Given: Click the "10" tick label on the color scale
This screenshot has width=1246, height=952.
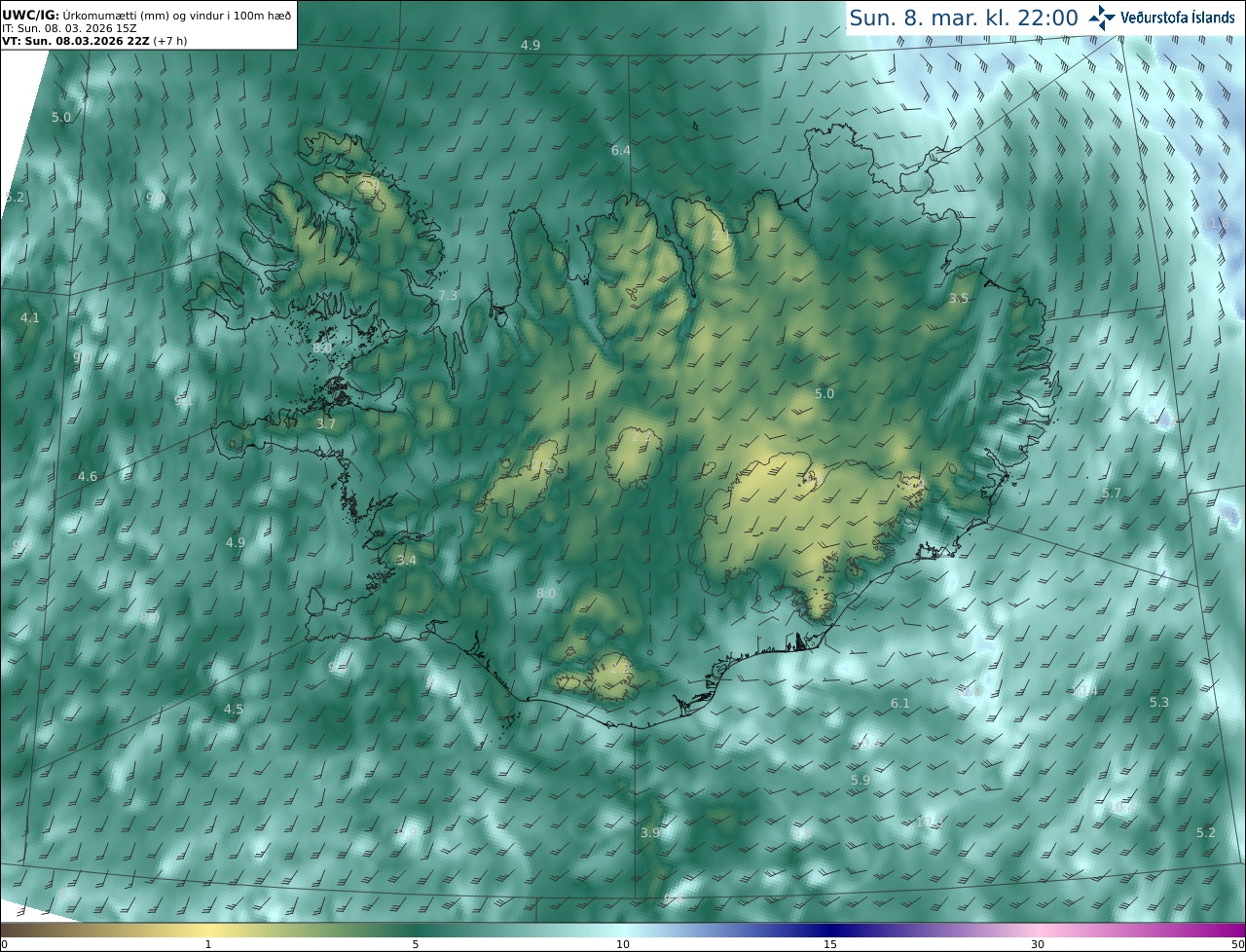Looking at the screenshot, I should (x=623, y=944).
